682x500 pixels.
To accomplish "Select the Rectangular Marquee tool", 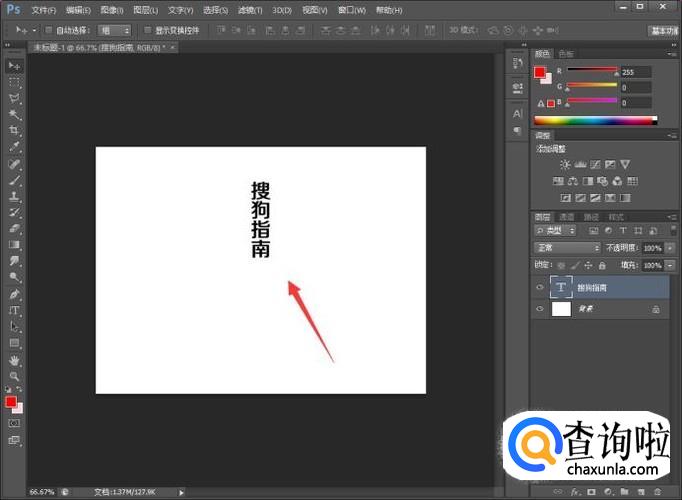I will pyautogui.click(x=14, y=81).
